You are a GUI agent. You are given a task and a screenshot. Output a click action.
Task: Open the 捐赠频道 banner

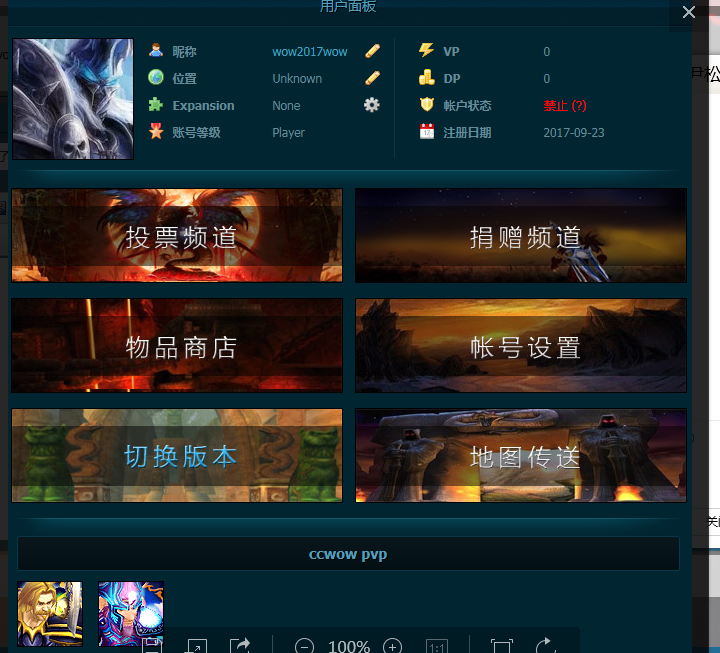click(521, 236)
